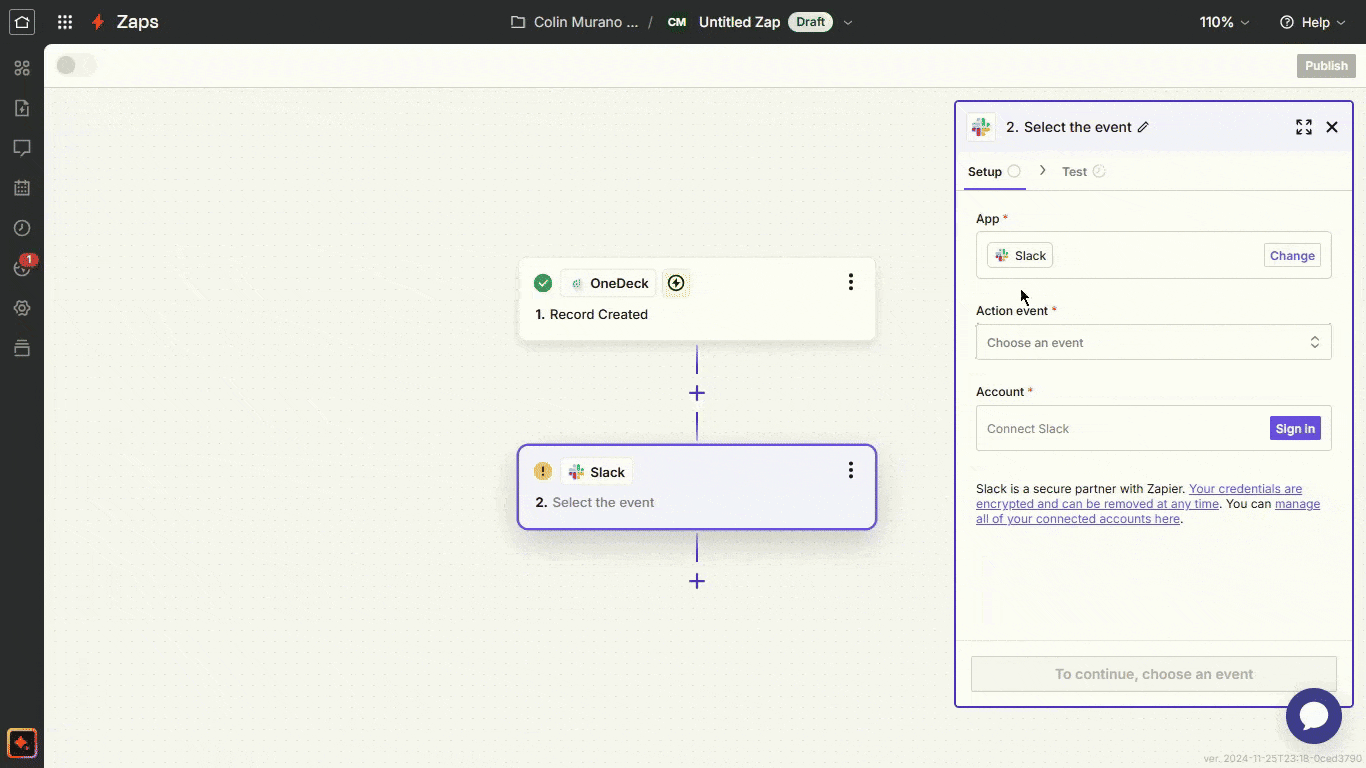Image resolution: width=1366 pixels, height=768 pixels.
Task: Click the Change app button
Action: (1292, 255)
